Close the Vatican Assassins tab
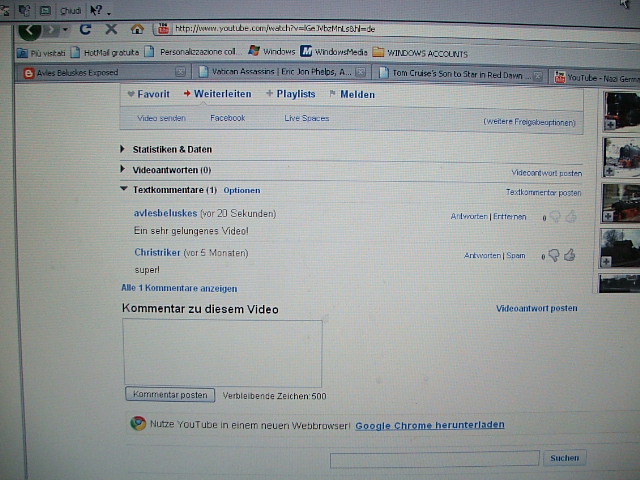 pyautogui.click(x=360, y=72)
